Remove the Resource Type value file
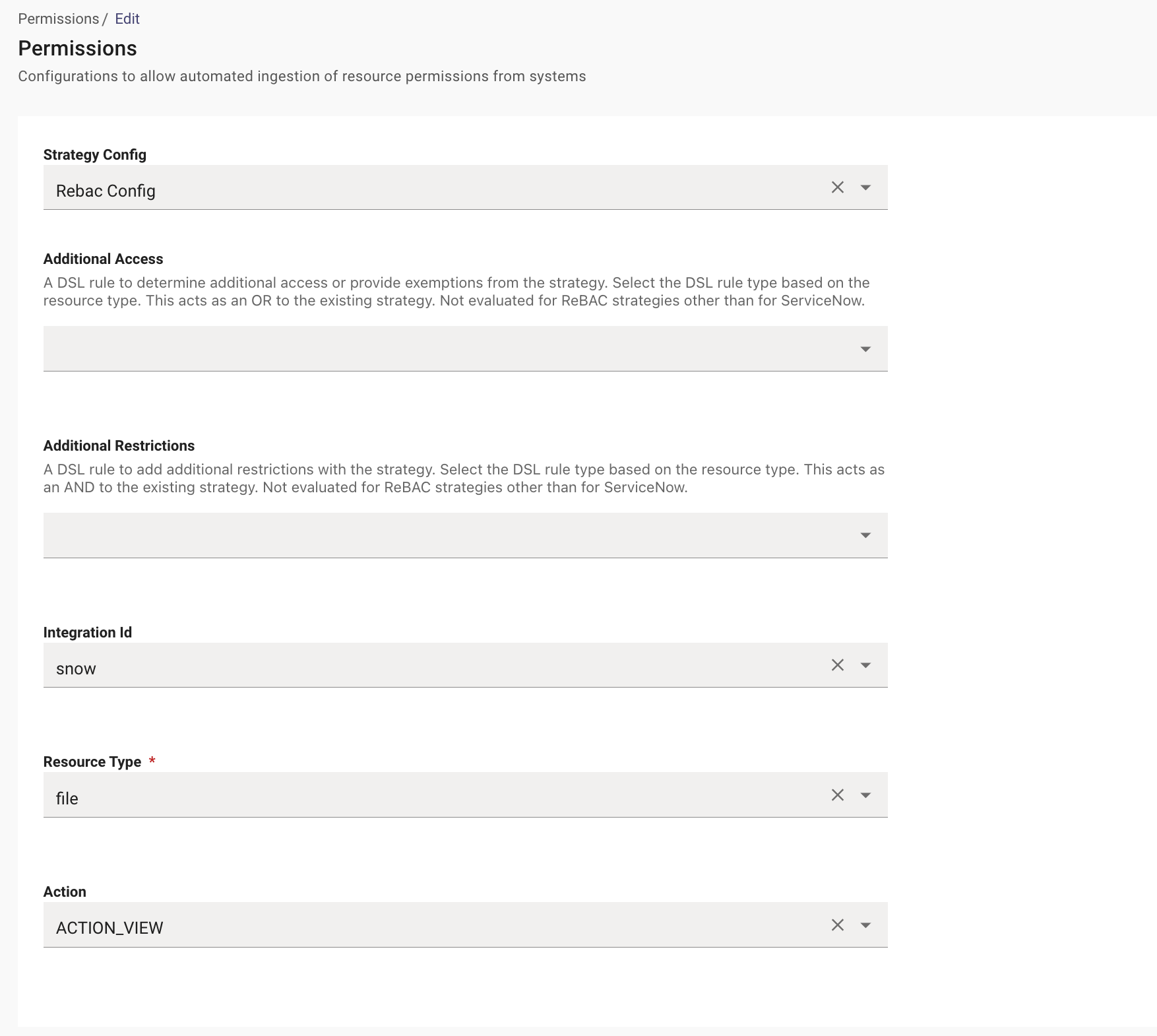 (x=837, y=795)
